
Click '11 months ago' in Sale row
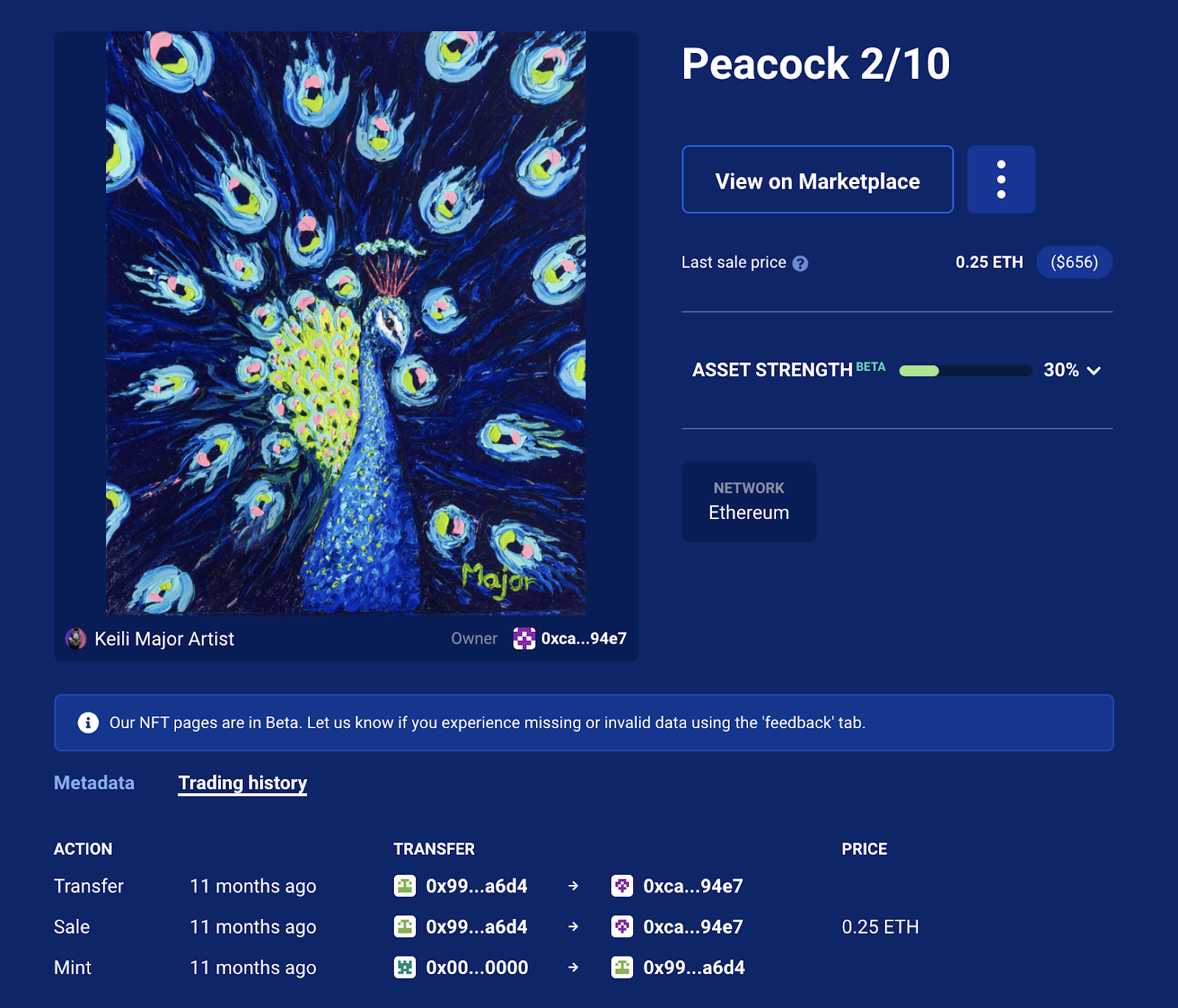(x=253, y=926)
